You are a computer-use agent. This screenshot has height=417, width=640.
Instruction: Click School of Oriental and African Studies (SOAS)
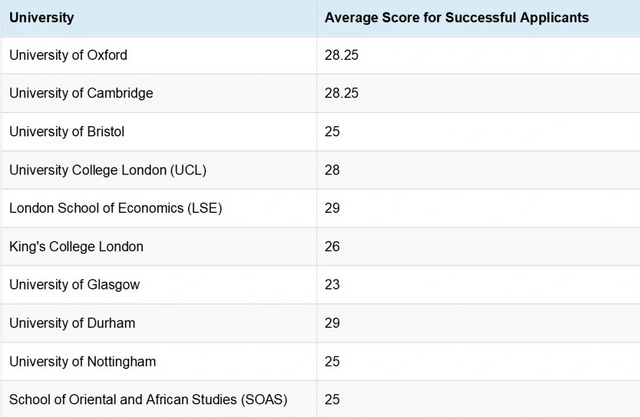coord(148,399)
